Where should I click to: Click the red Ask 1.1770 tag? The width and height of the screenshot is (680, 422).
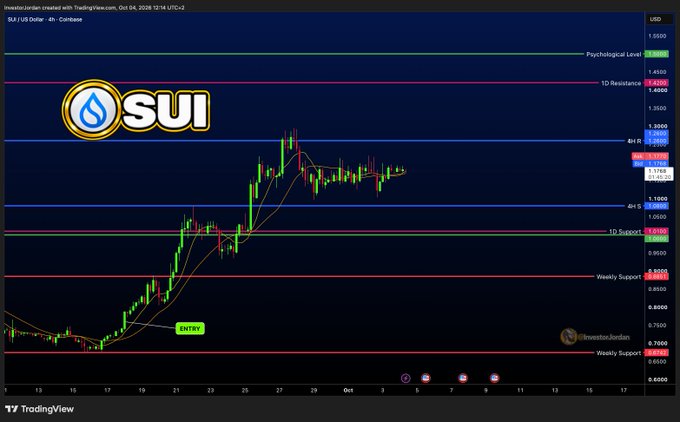[650, 156]
